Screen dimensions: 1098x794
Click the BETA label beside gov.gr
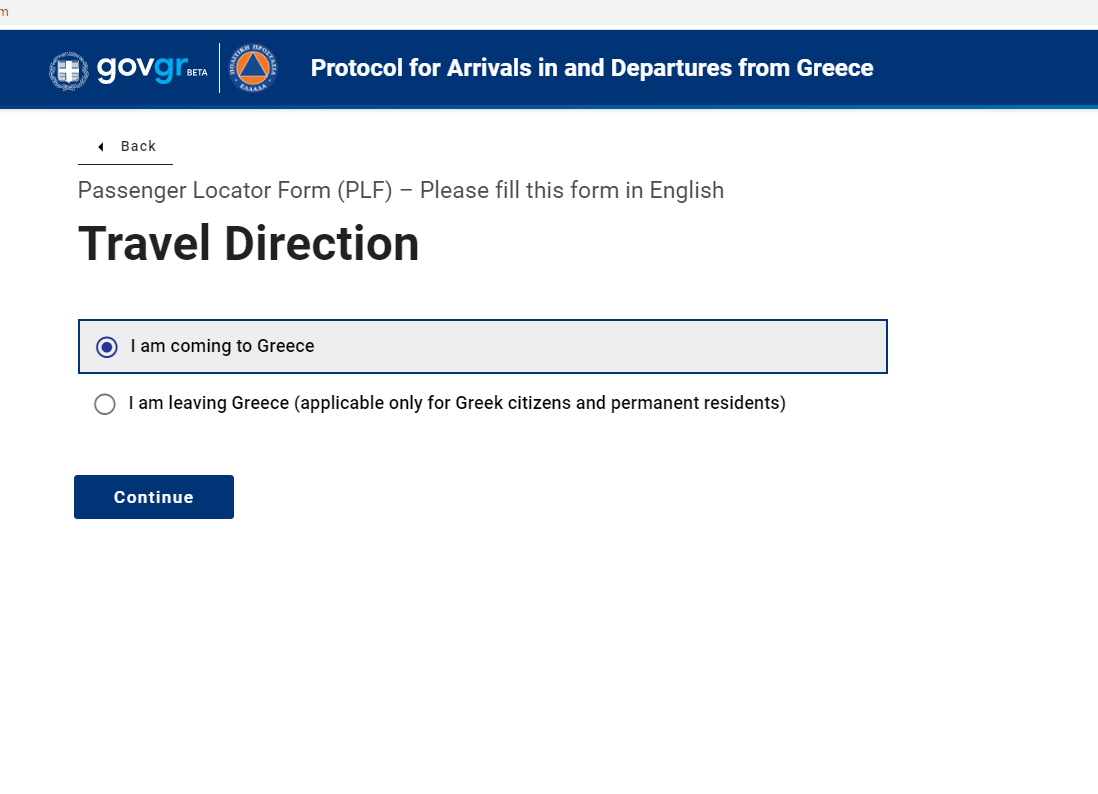tap(197, 72)
